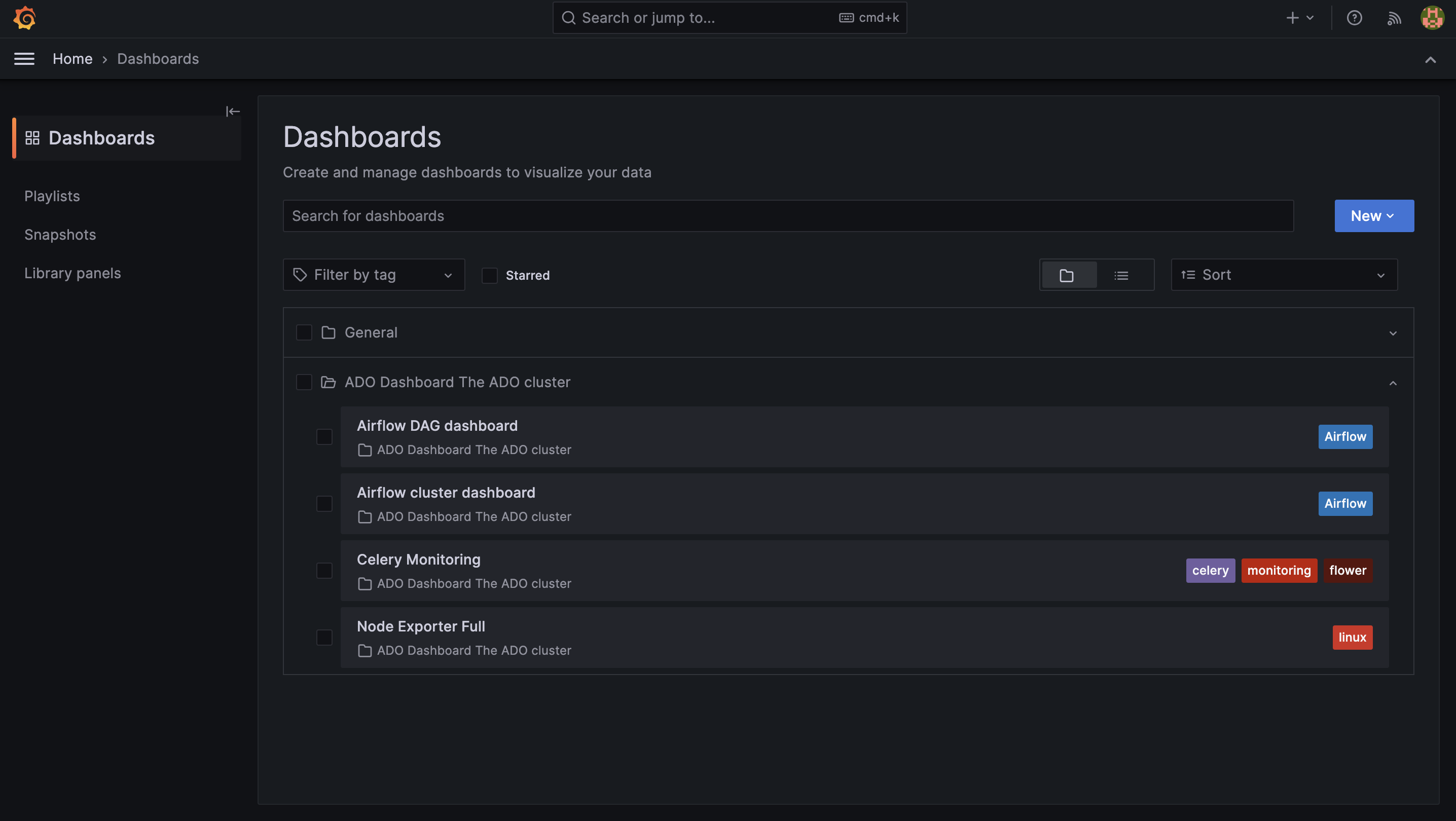Select the Airflow DAG dashboard checkbox
This screenshot has height=821, width=1456.
point(324,437)
